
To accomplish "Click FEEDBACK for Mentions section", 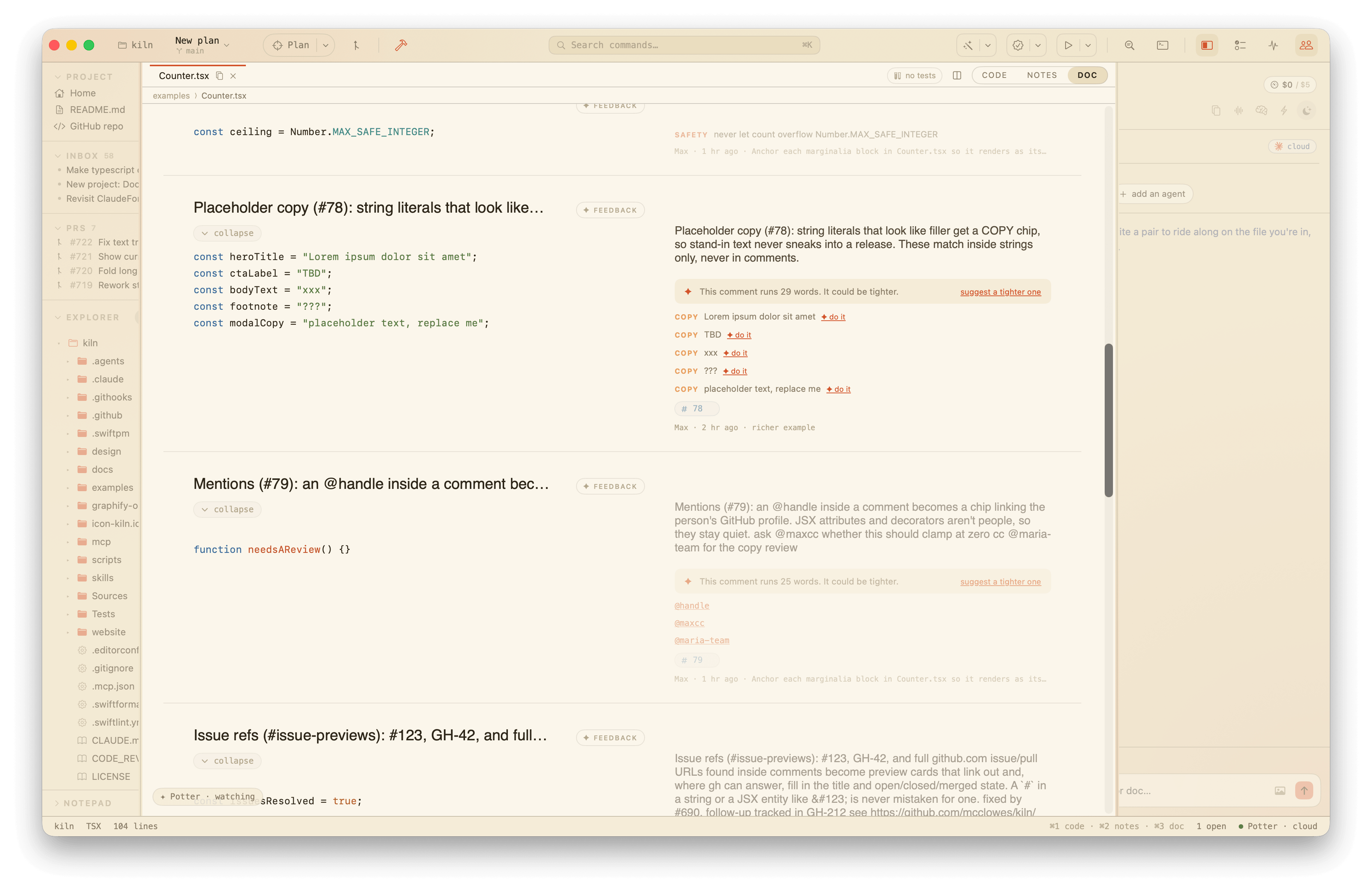I will (x=610, y=486).
